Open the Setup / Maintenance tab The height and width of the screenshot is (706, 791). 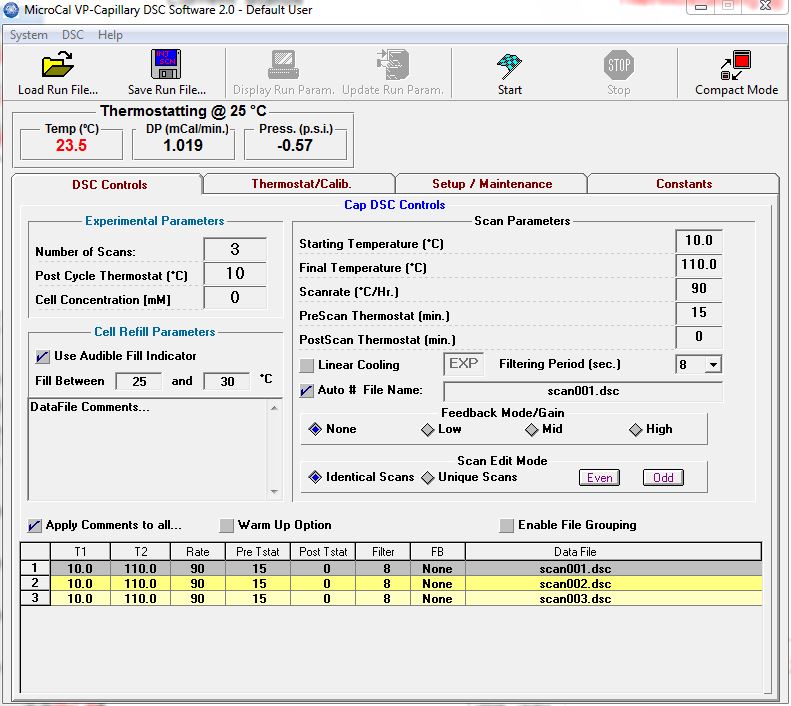pos(491,184)
